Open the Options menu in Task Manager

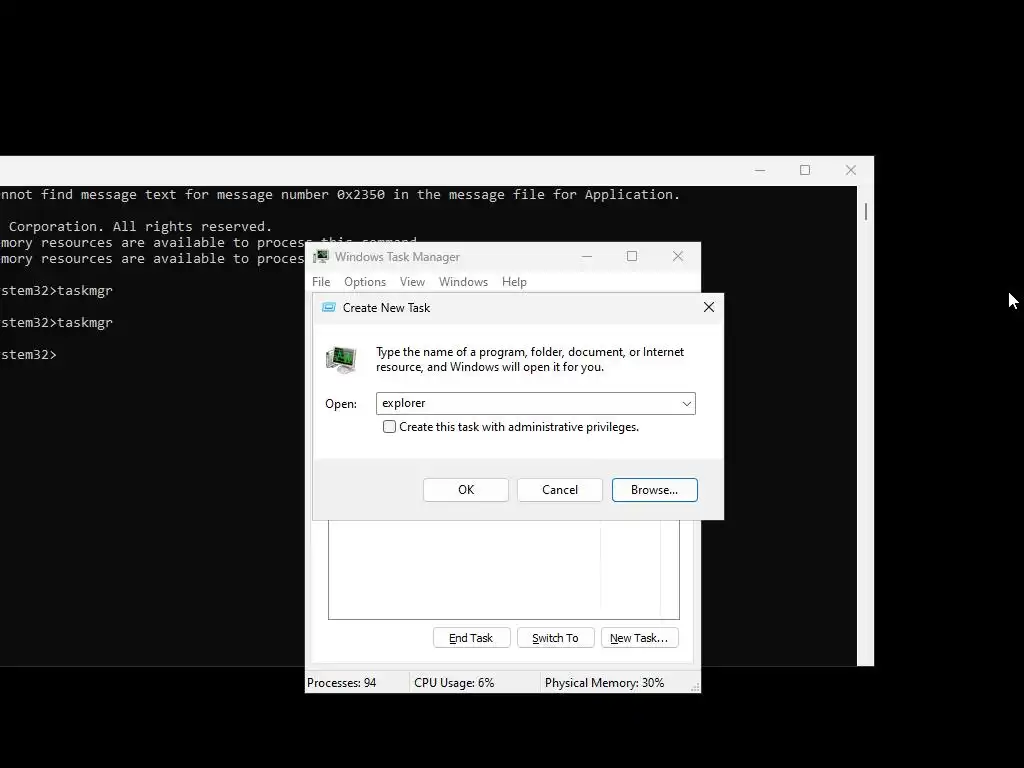[x=364, y=281]
